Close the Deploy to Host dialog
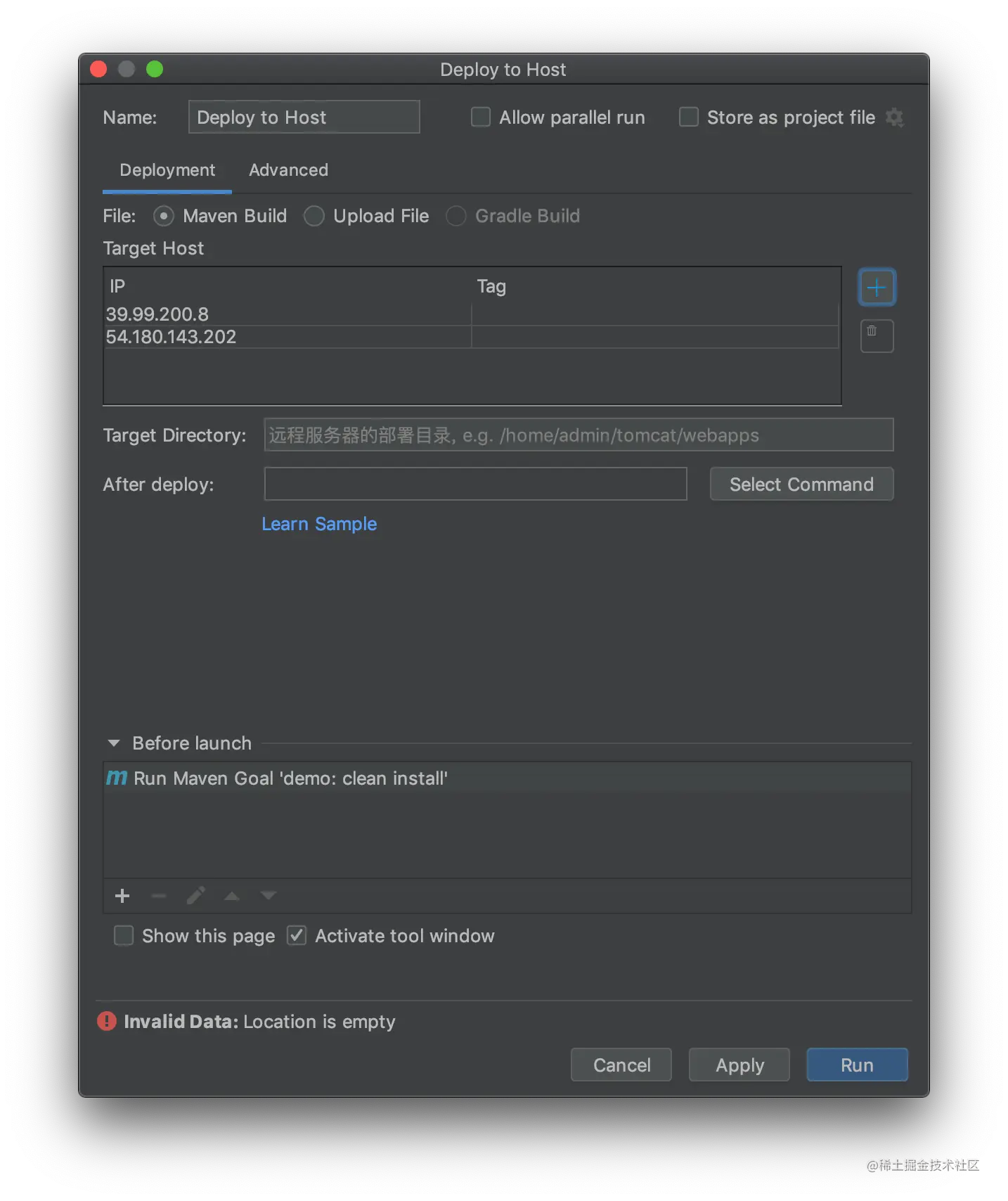 (x=98, y=69)
